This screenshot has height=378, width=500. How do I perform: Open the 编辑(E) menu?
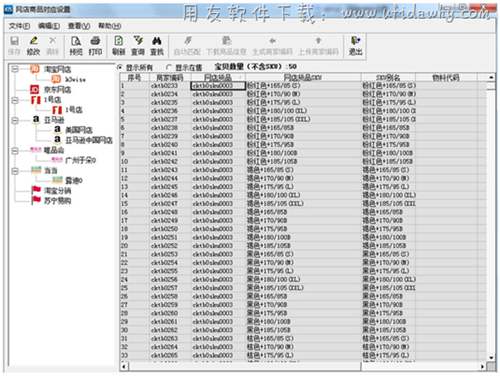coord(49,26)
